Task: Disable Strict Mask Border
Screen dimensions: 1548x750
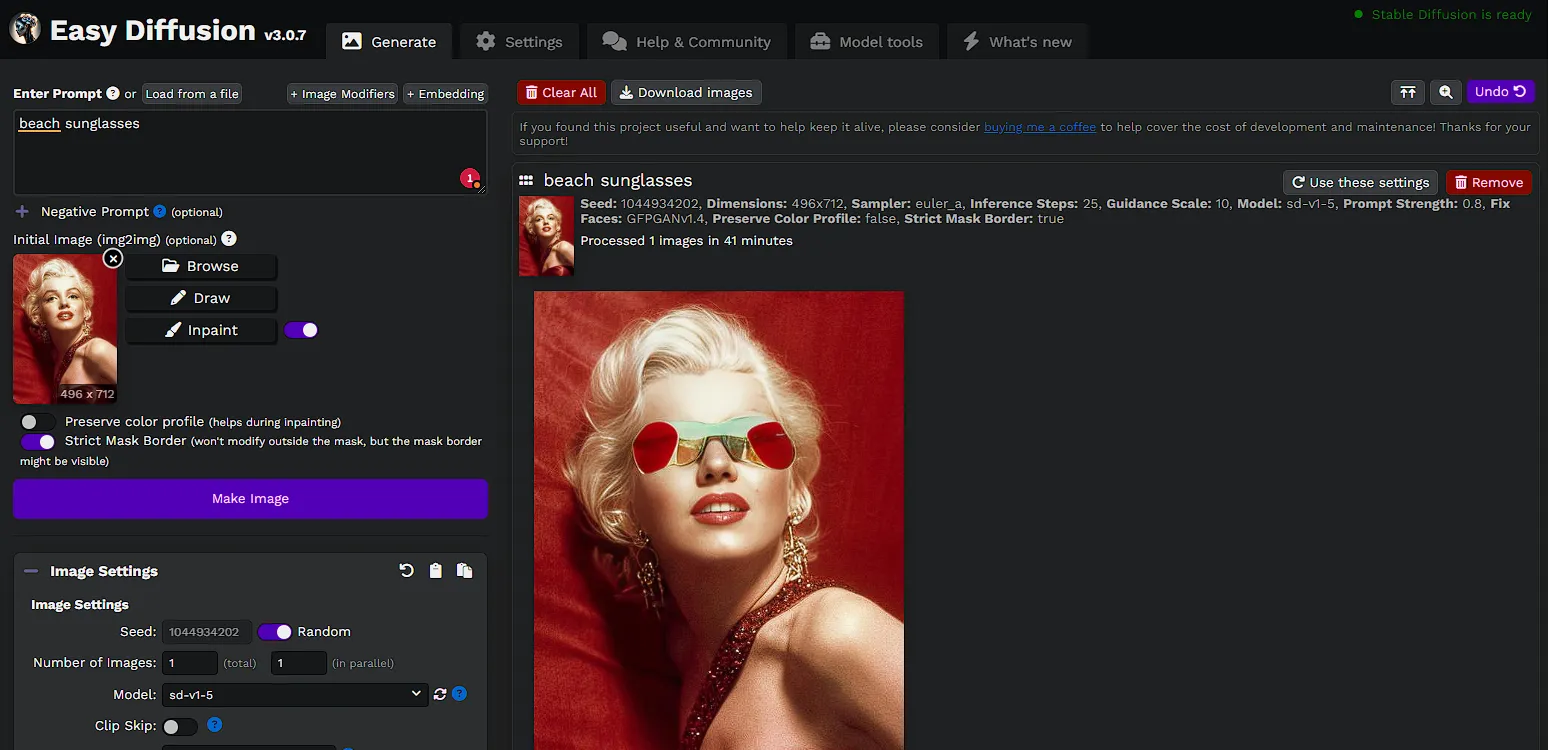Action: [37, 441]
